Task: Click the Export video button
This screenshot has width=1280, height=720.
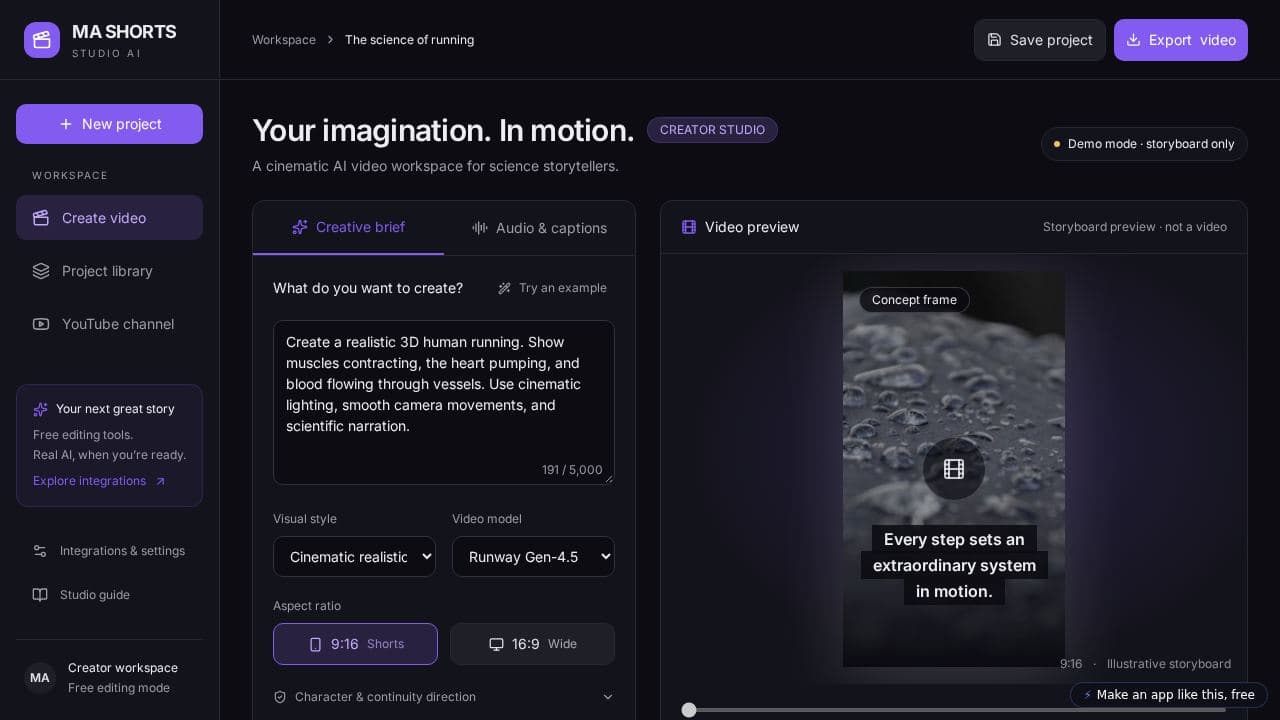Action: [x=1181, y=40]
